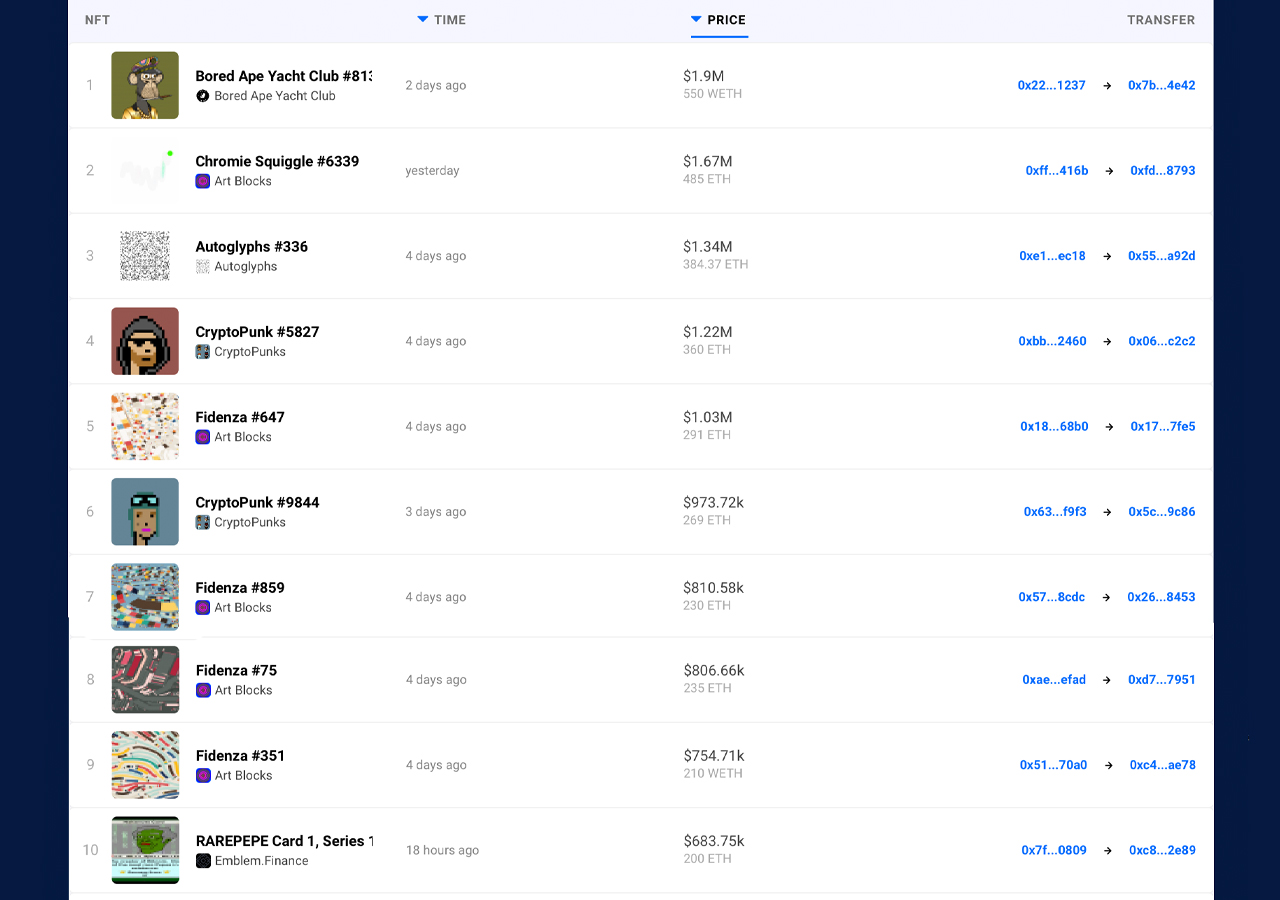Image resolution: width=1280 pixels, height=900 pixels.
Task: Open recipient address 0xd7...7951
Action: click(x=1162, y=680)
